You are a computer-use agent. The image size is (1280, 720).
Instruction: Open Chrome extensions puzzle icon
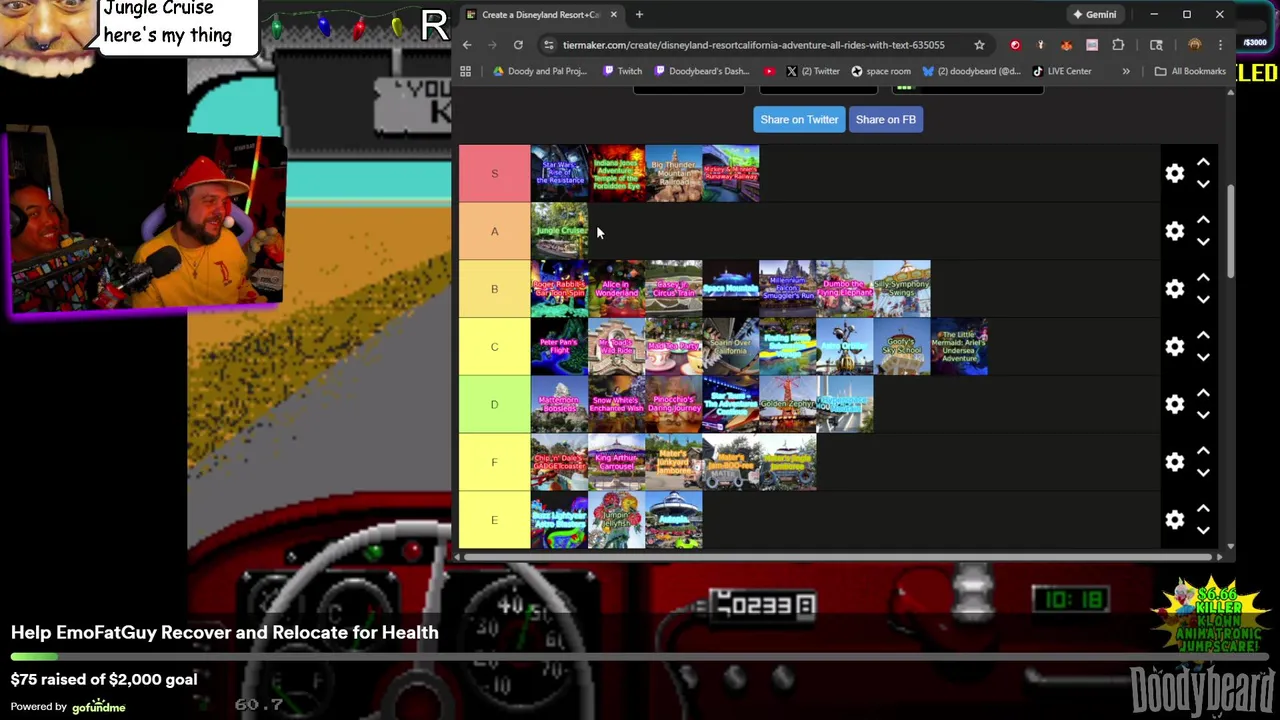coord(1118,45)
